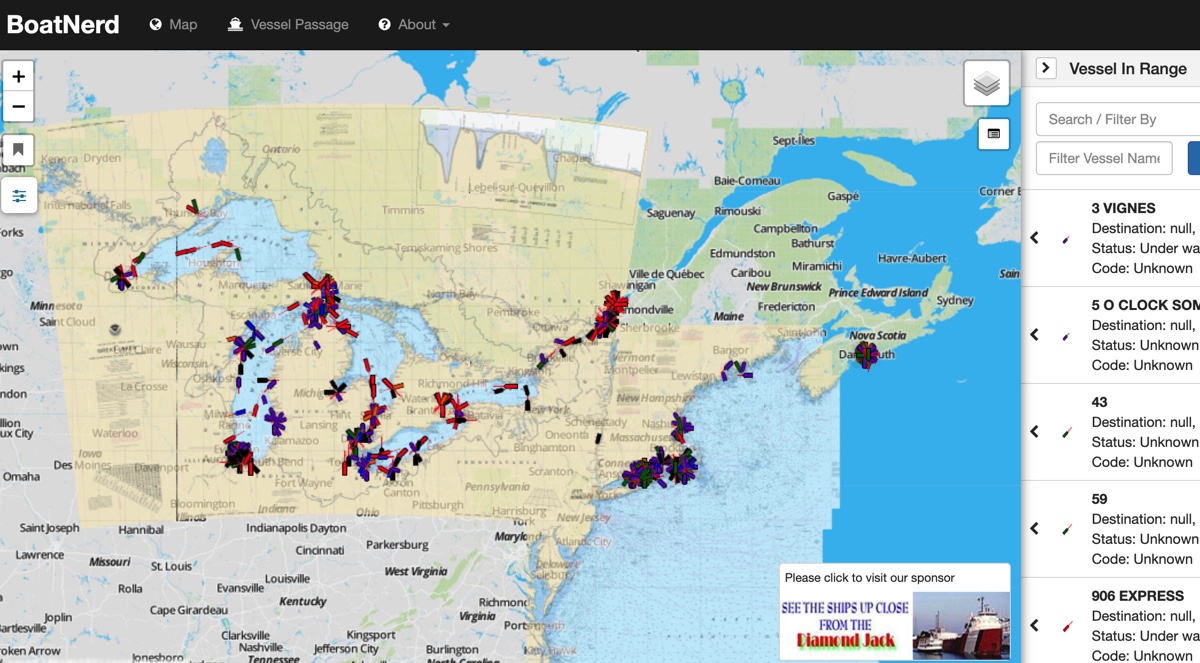Viewport: 1200px width, 663px height.
Task: Open the Diamond Jack sponsor banner
Action: coord(895,624)
